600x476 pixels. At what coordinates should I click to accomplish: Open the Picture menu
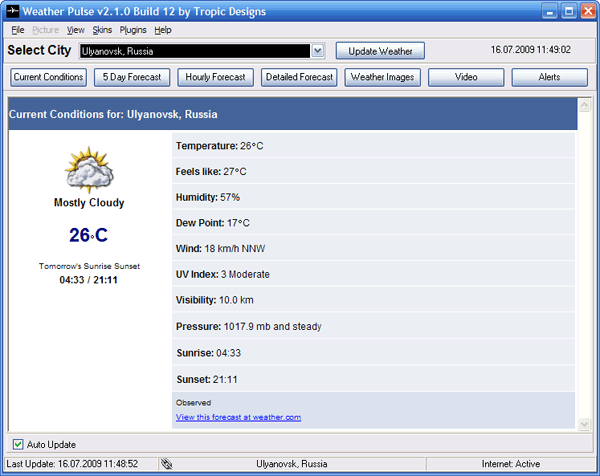tap(46, 30)
